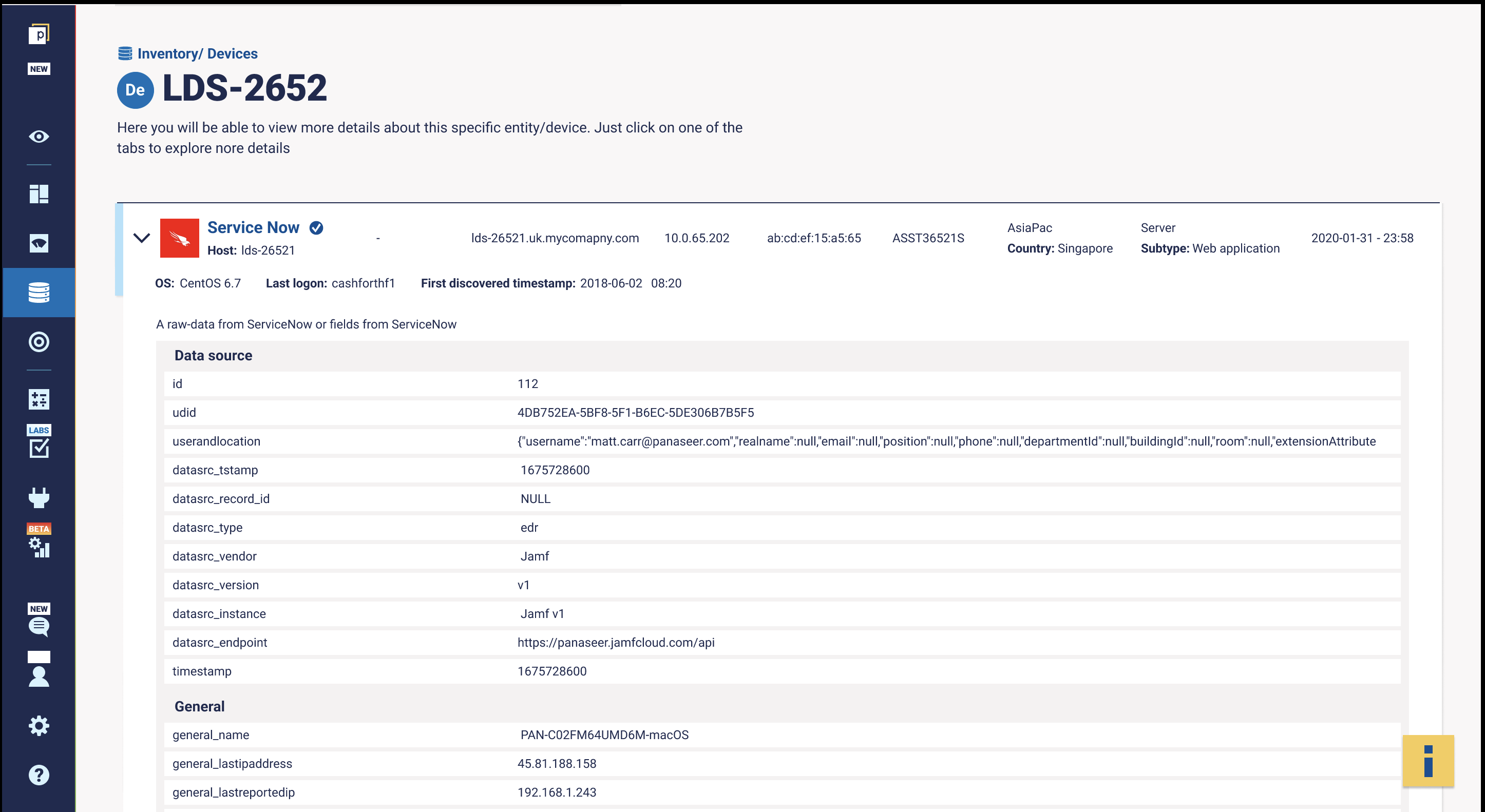Click the OS CentOS 6.7 value
Screen dimensions: 1485x812
pyautogui.click(x=210, y=283)
